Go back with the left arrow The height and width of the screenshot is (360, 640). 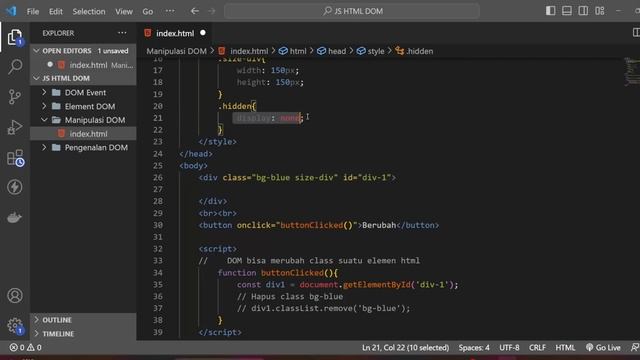tap(195, 11)
